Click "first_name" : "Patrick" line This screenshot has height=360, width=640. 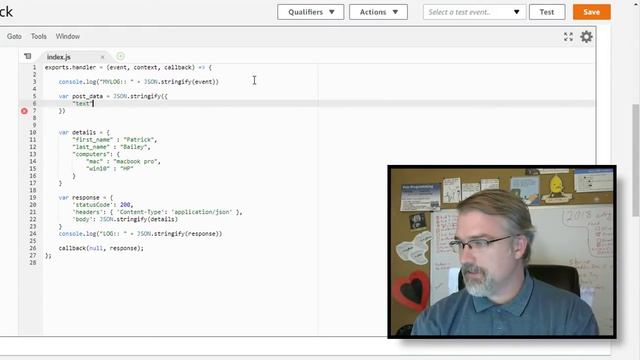[115, 140]
